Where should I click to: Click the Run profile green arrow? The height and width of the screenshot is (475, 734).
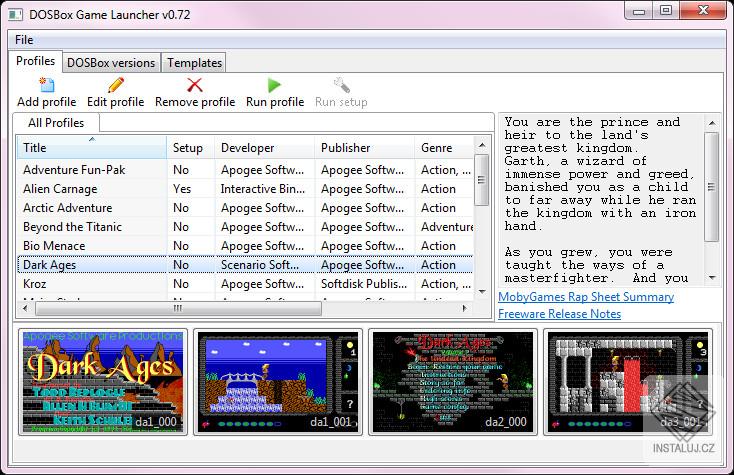274,85
